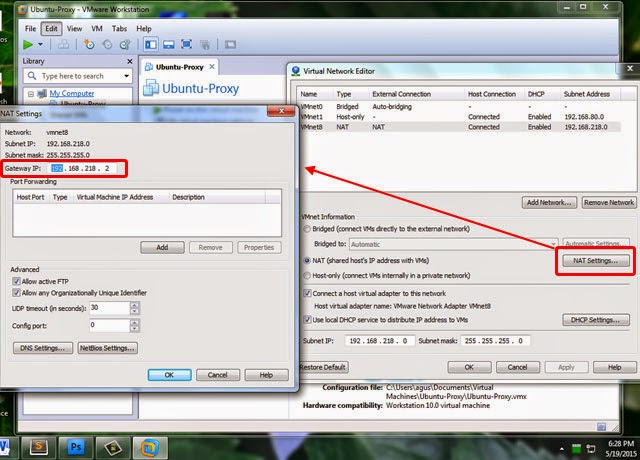This screenshot has width=640, height=460.
Task: Open the File menu
Action: (30, 29)
